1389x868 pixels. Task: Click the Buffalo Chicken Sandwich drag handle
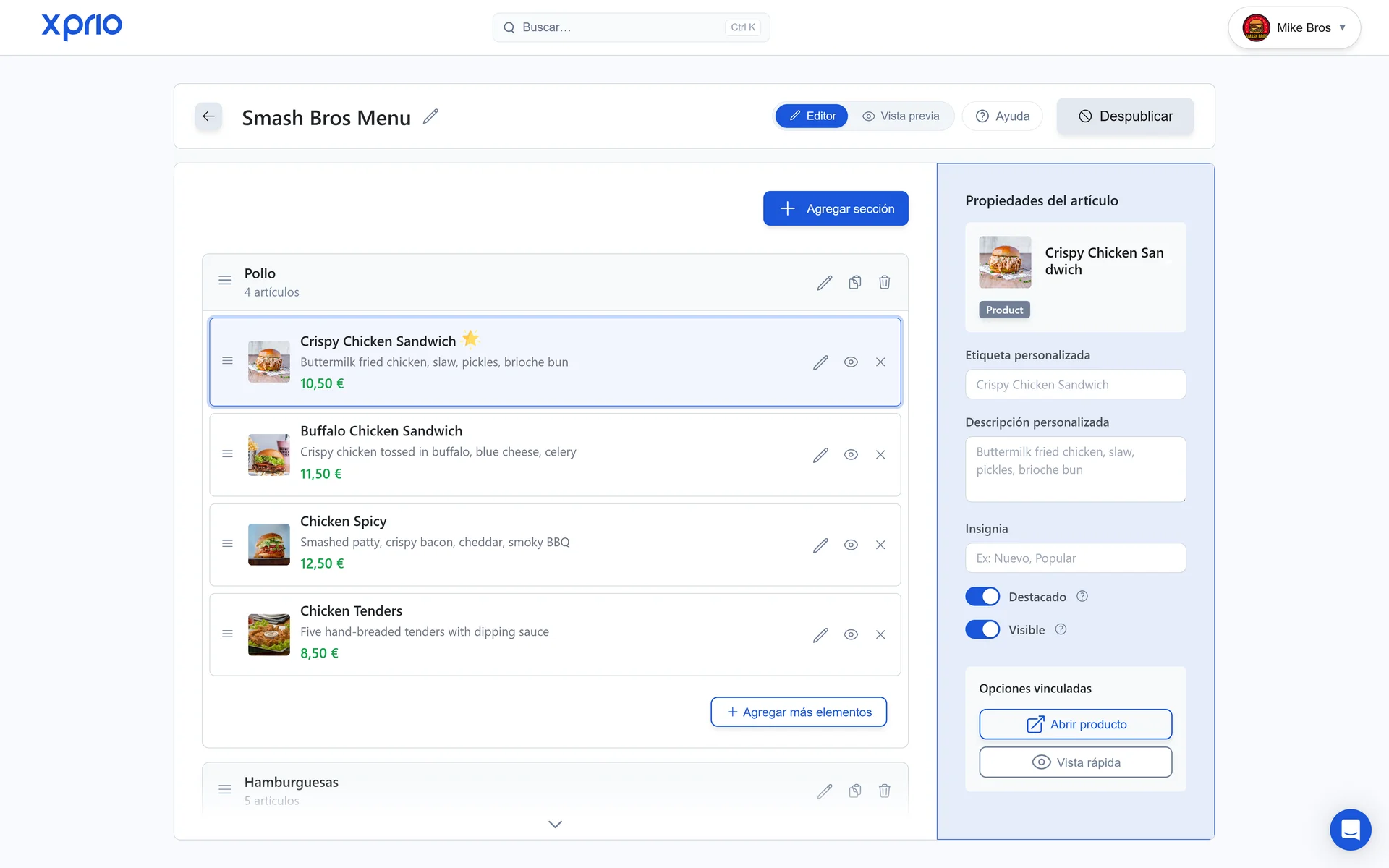(227, 454)
